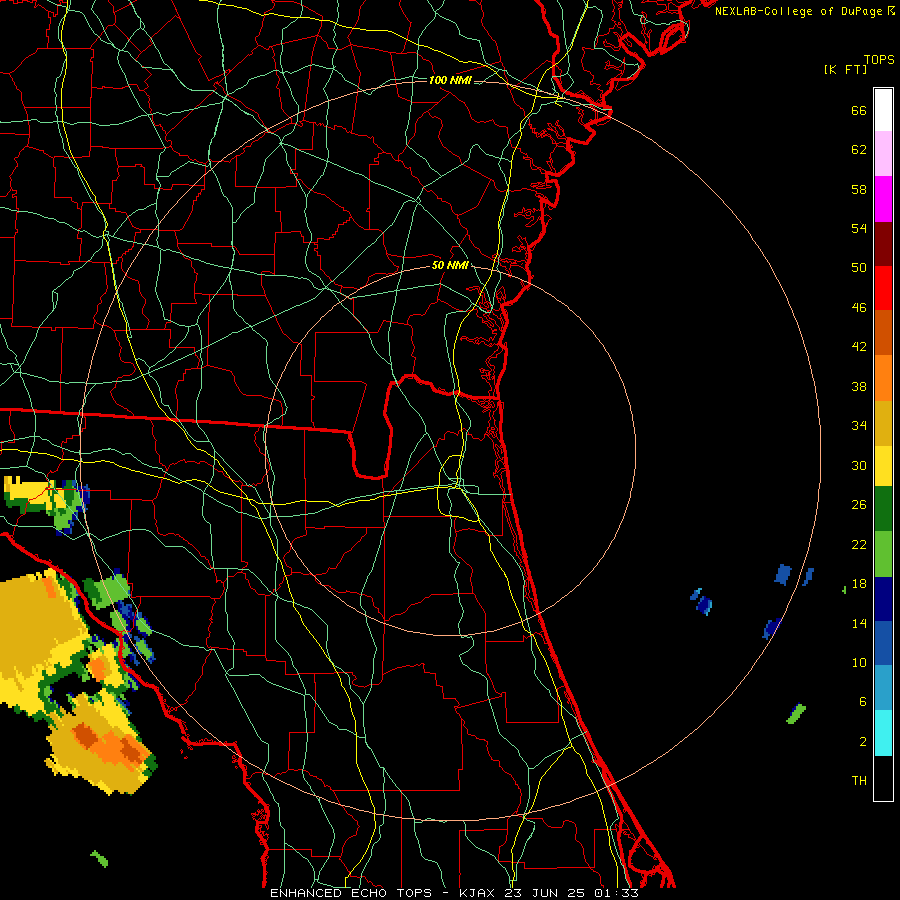Select the light pink legend color block
This screenshot has width=900, height=900.
pos(883,153)
